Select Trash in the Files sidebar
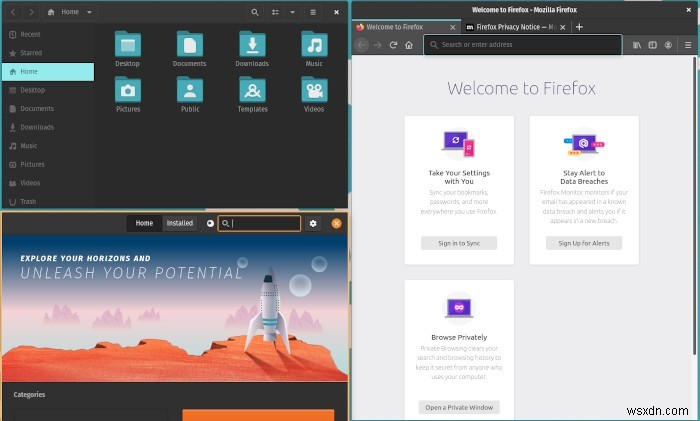The image size is (700, 421). 48,201
